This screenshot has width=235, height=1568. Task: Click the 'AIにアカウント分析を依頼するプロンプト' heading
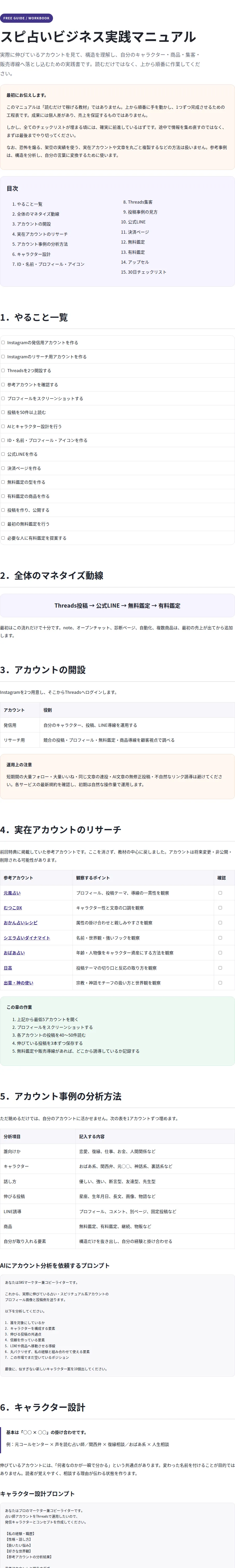[55, 1265]
